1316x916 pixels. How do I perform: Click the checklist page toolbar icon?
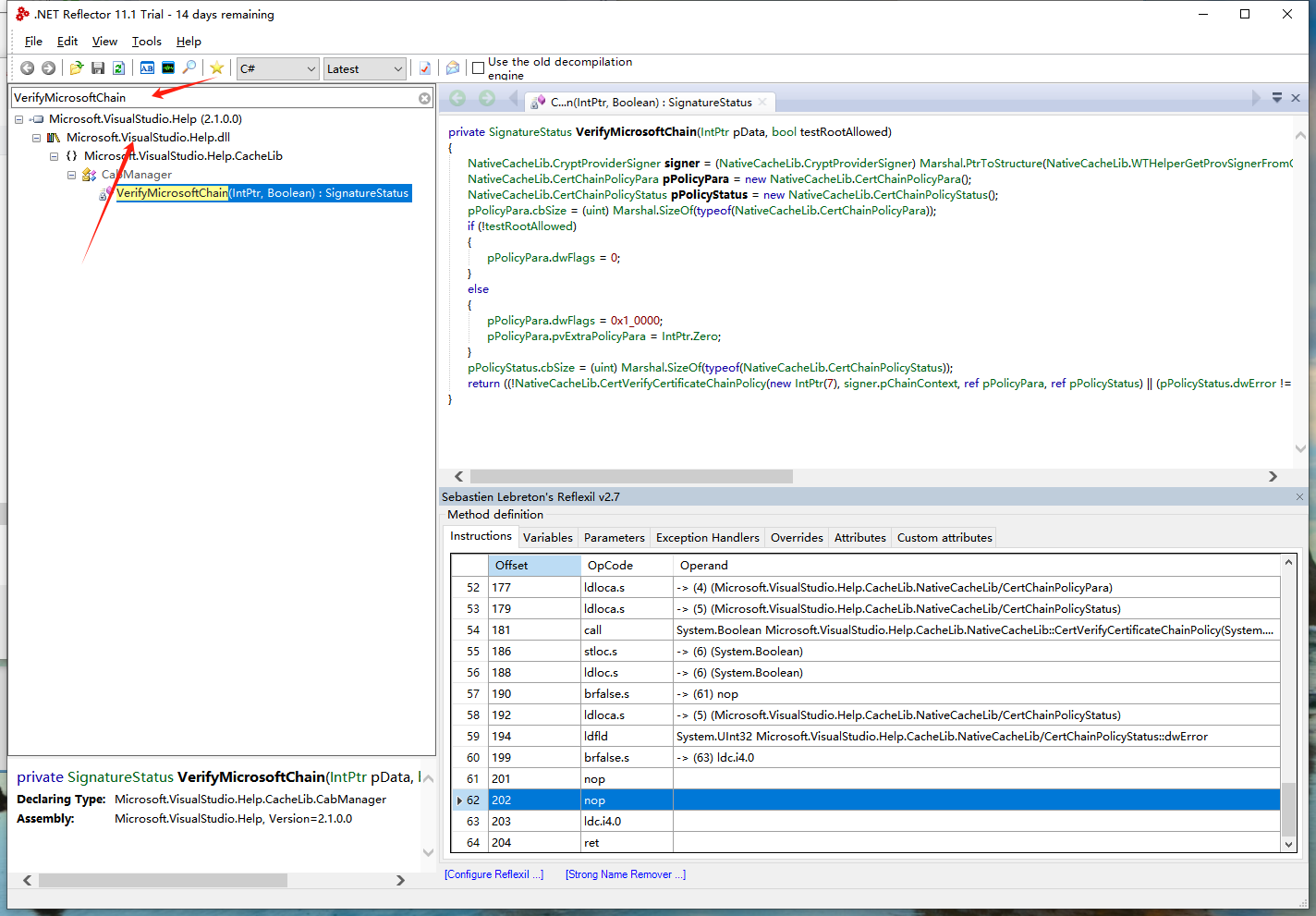425,68
